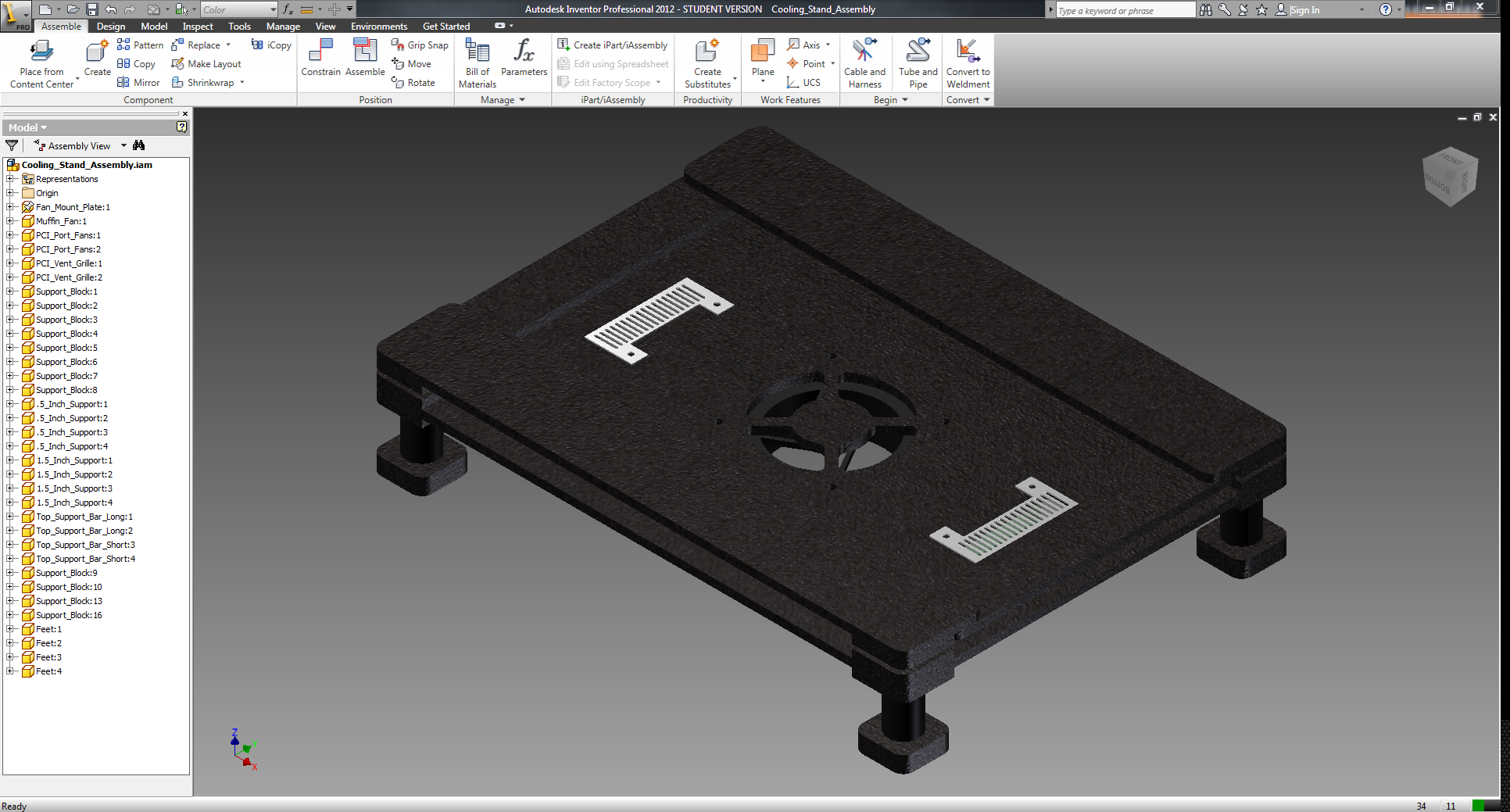The height and width of the screenshot is (812, 1510).
Task: Open the Bill of Materials
Action: pos(477,63)
